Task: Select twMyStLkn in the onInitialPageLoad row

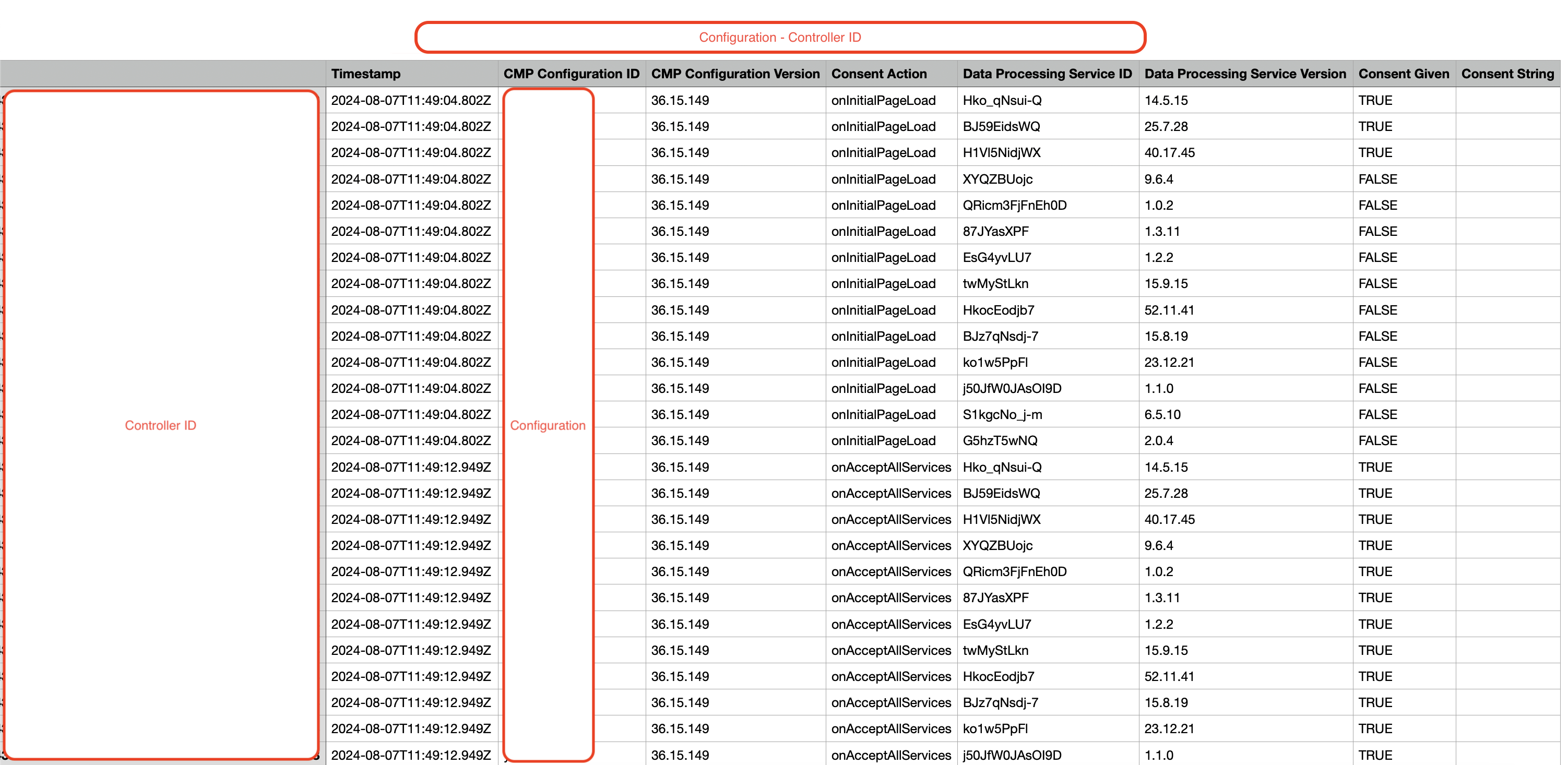Action: tap(995, 283)
